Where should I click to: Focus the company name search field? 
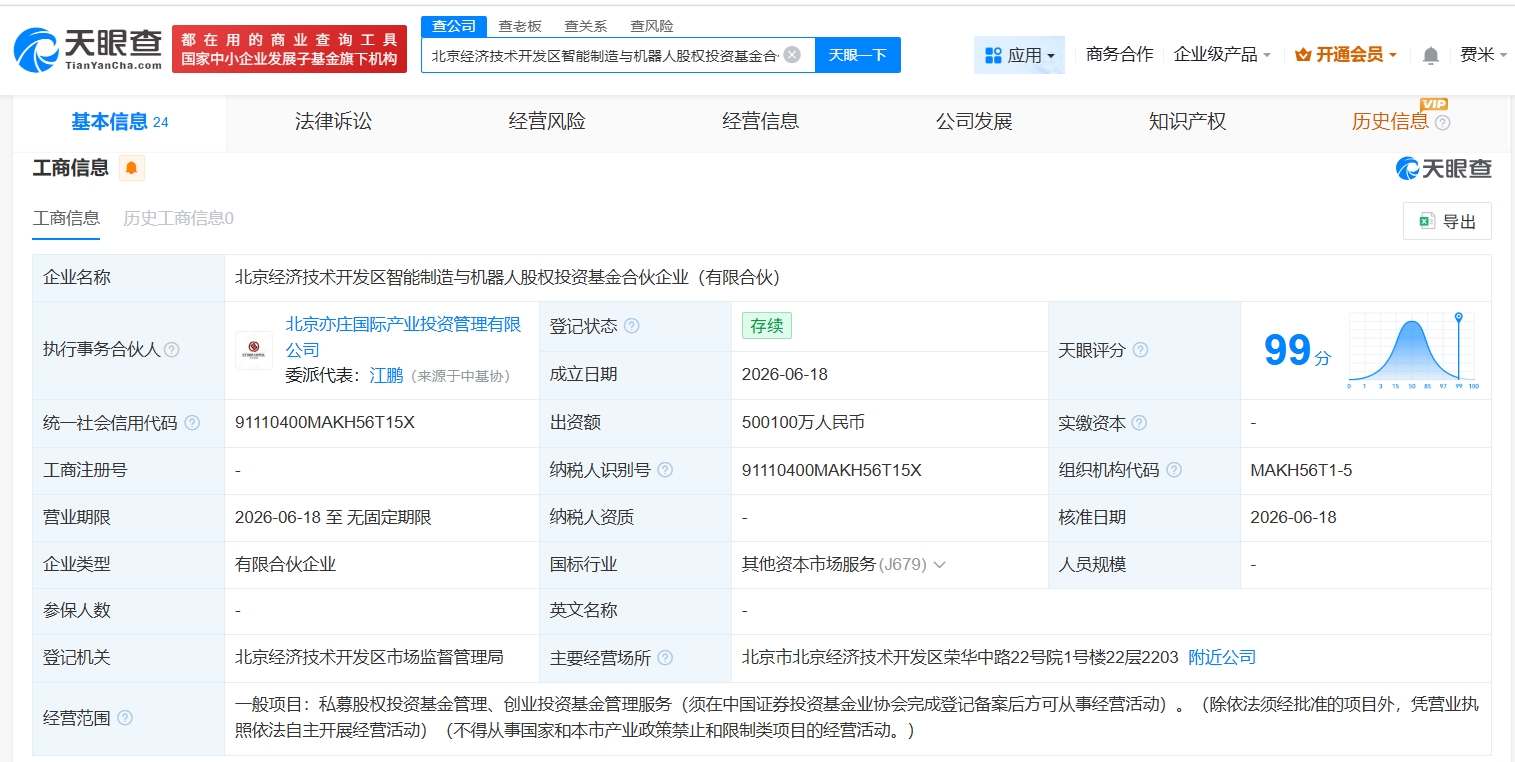coord(606,55)
